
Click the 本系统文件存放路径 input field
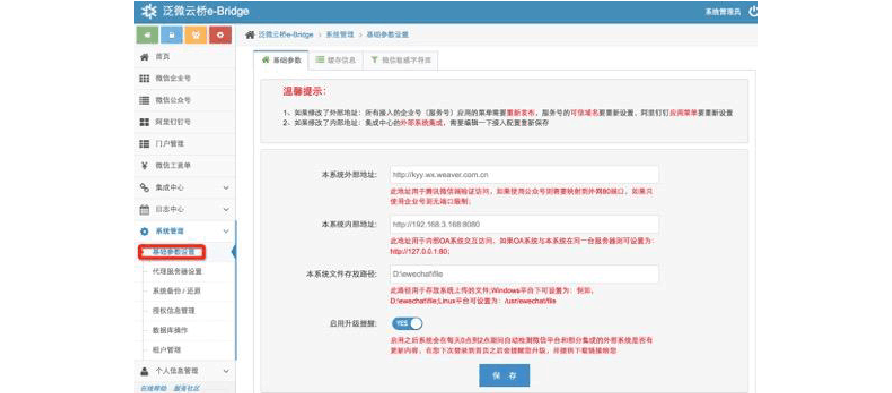524,274
